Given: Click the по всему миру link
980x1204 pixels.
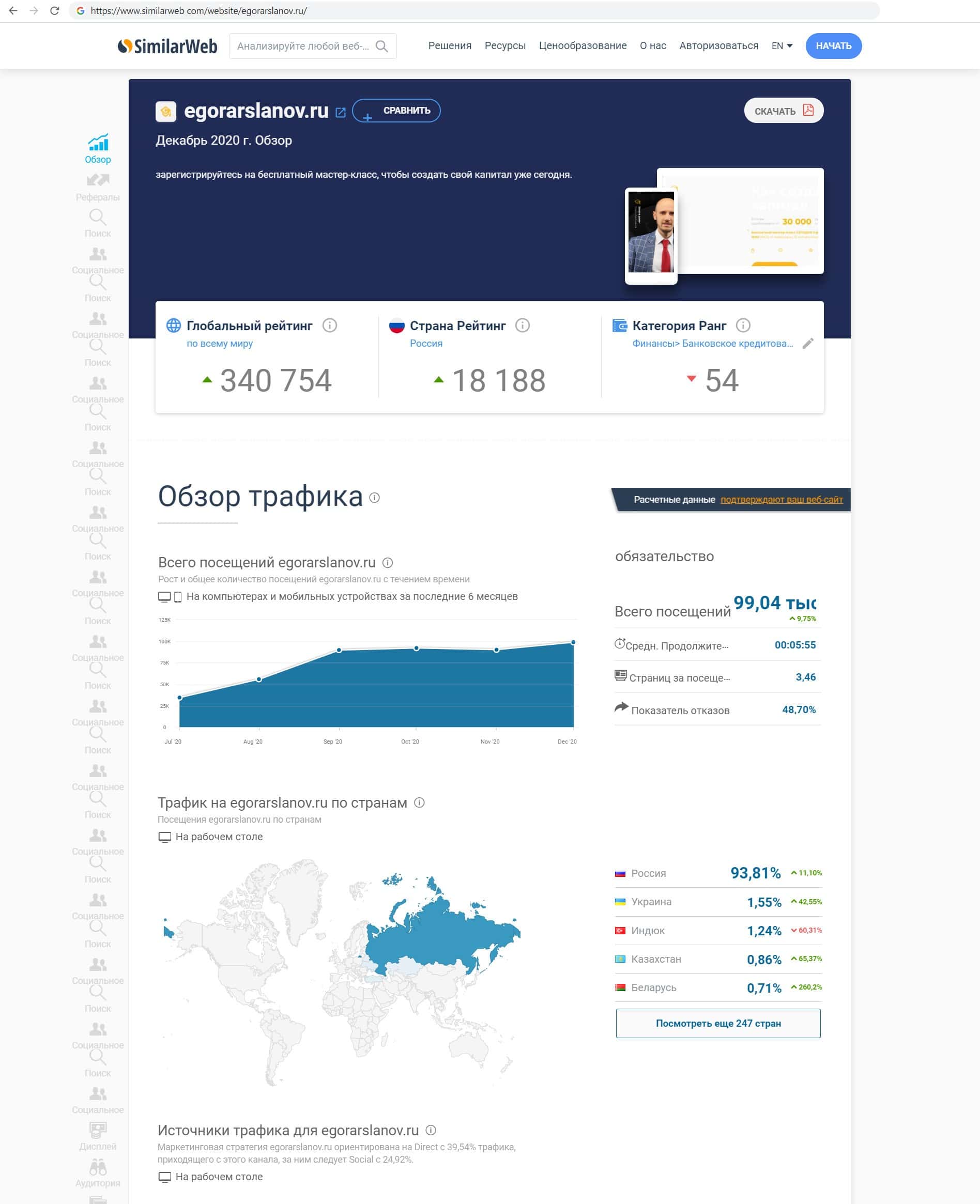Looking at the screenshot, I should [x=220, y=343].
